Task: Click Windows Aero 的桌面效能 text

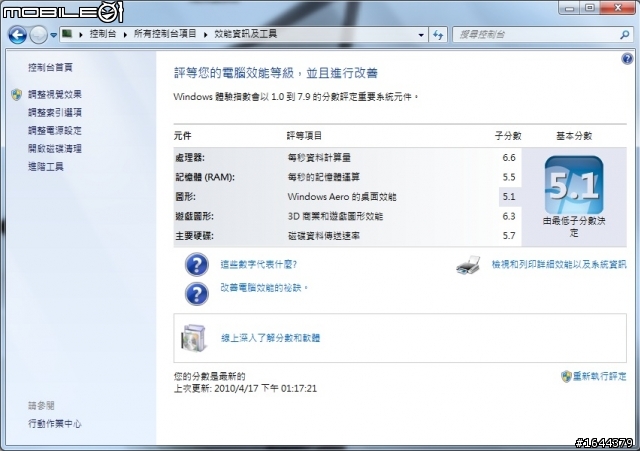Action: 342,197
